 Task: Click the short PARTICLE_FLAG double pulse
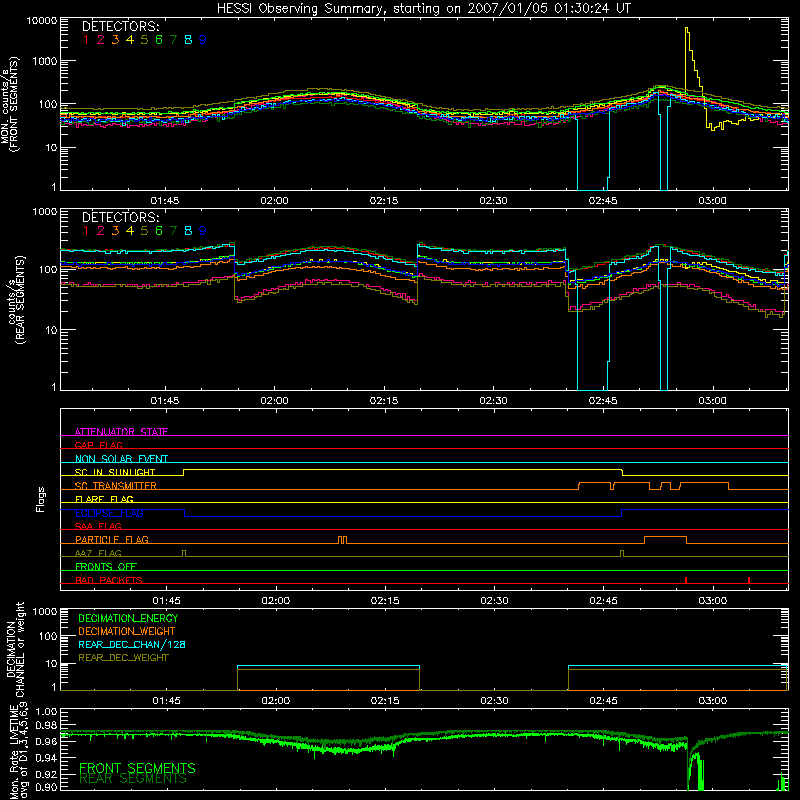tap(342, 540)
